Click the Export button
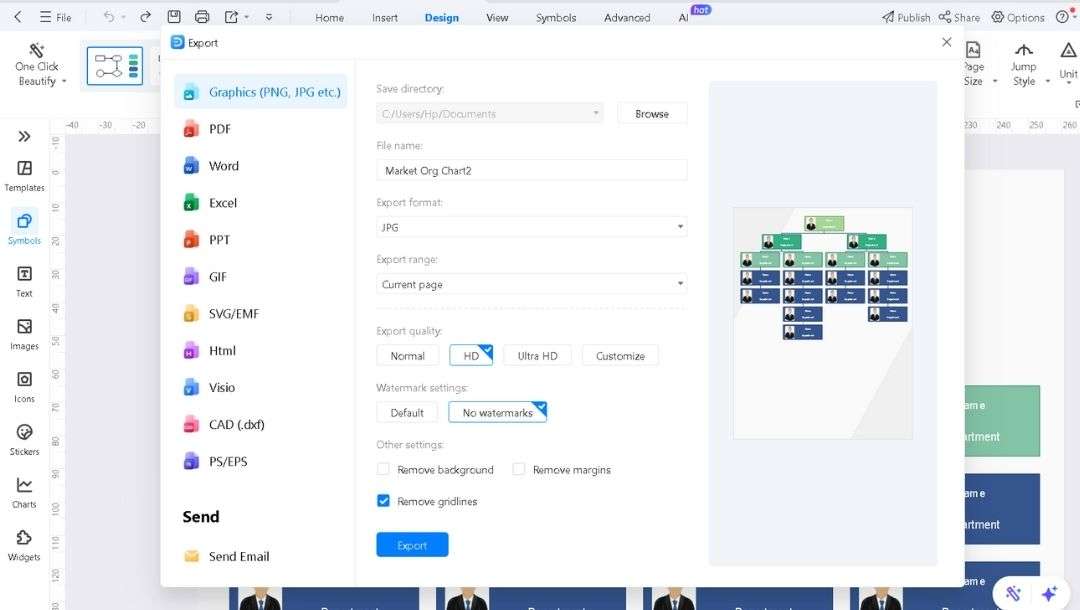 pyautogui.click(x=412, y=544)
